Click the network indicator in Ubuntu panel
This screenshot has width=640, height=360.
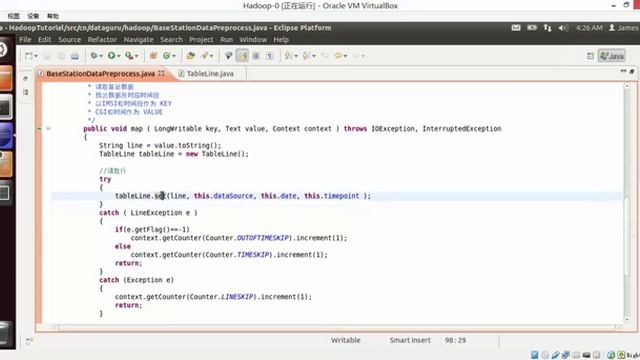(x=547, y=28)
